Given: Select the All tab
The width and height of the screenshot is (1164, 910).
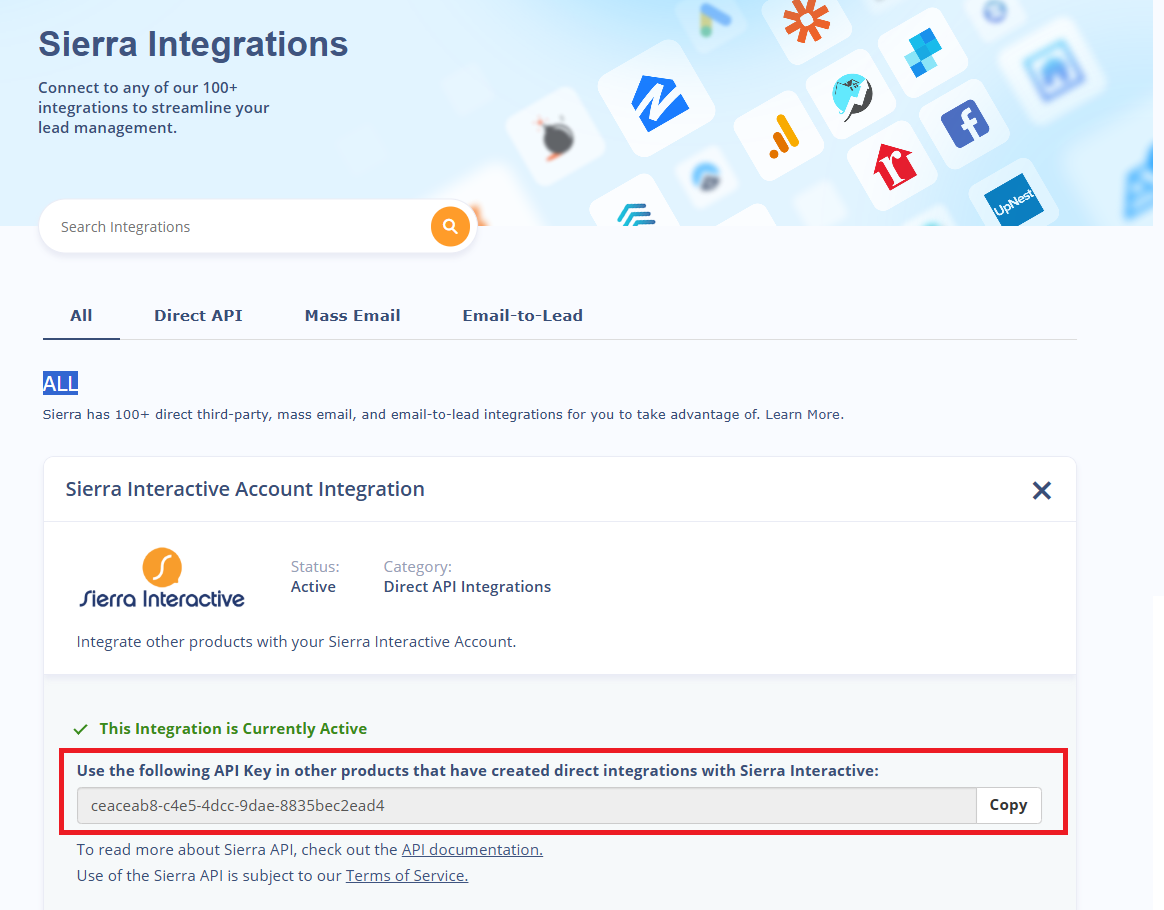Looking at the screenshot, I should (81, 315).
